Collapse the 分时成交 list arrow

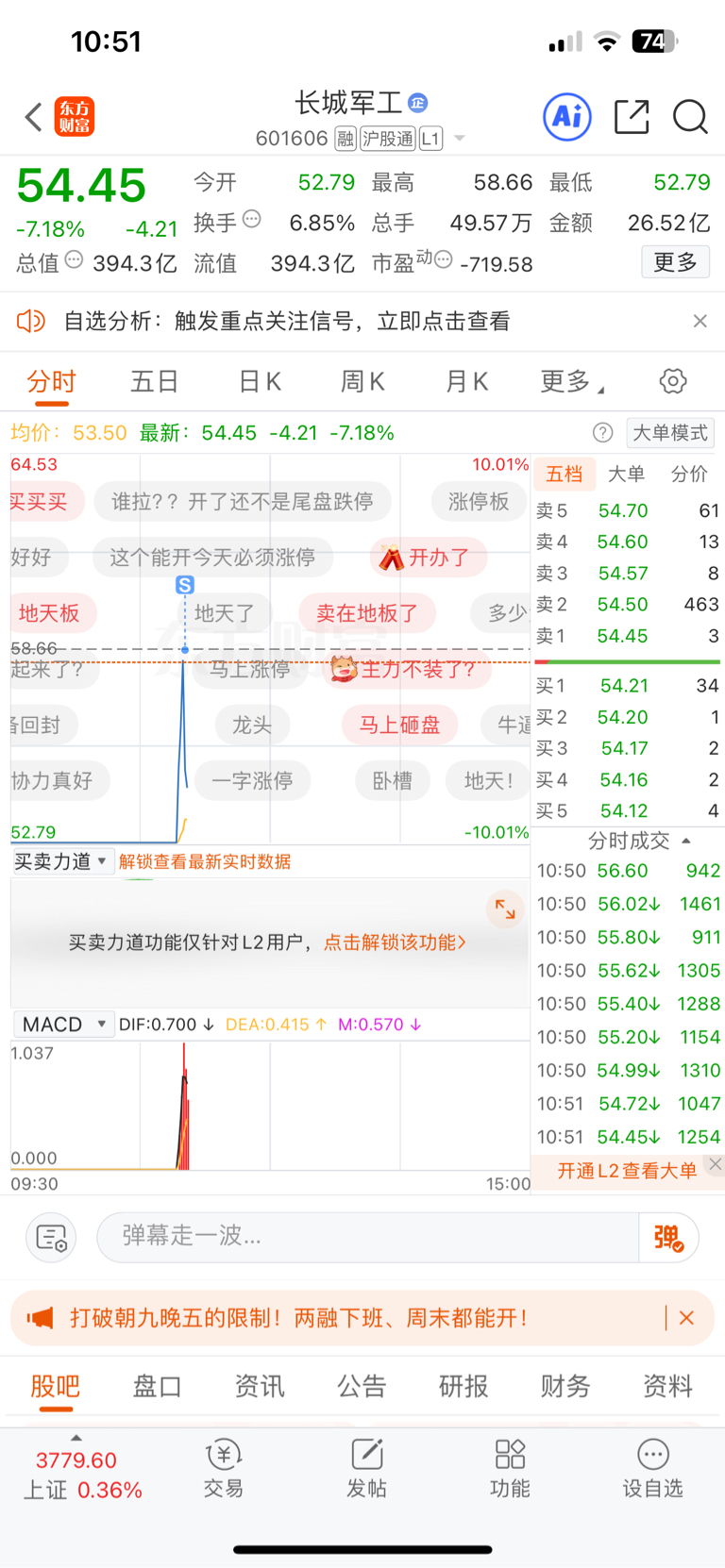click(x=686, y=841)
